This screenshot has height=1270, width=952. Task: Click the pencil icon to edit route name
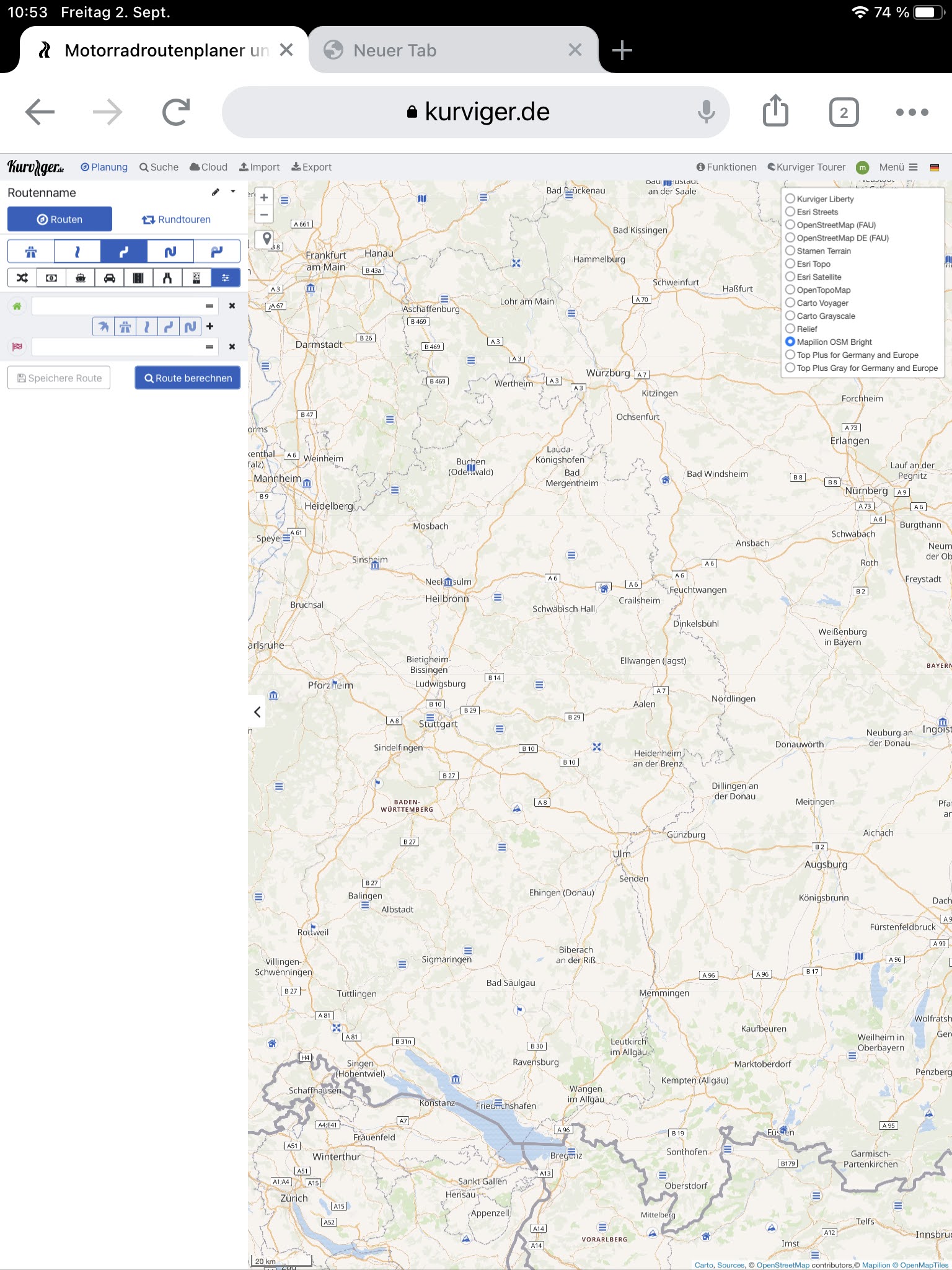(x=215, y=192)
